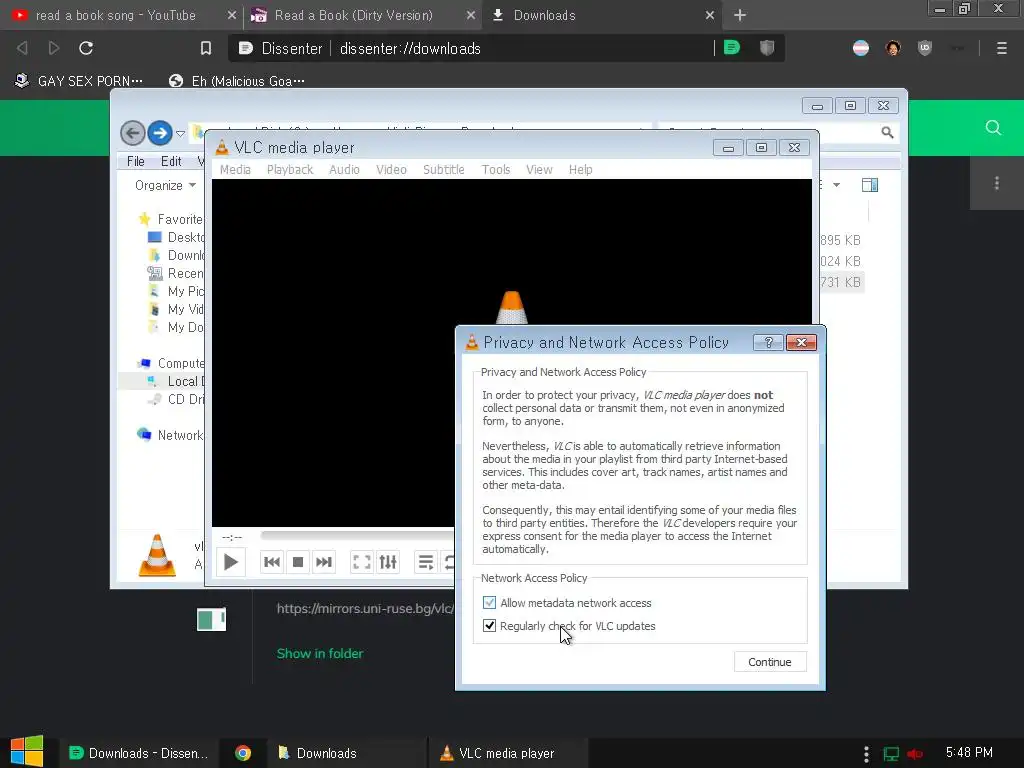Select Network in Explorer sidebar
Screen dimensions: 1024x768
tap(170, 435)
